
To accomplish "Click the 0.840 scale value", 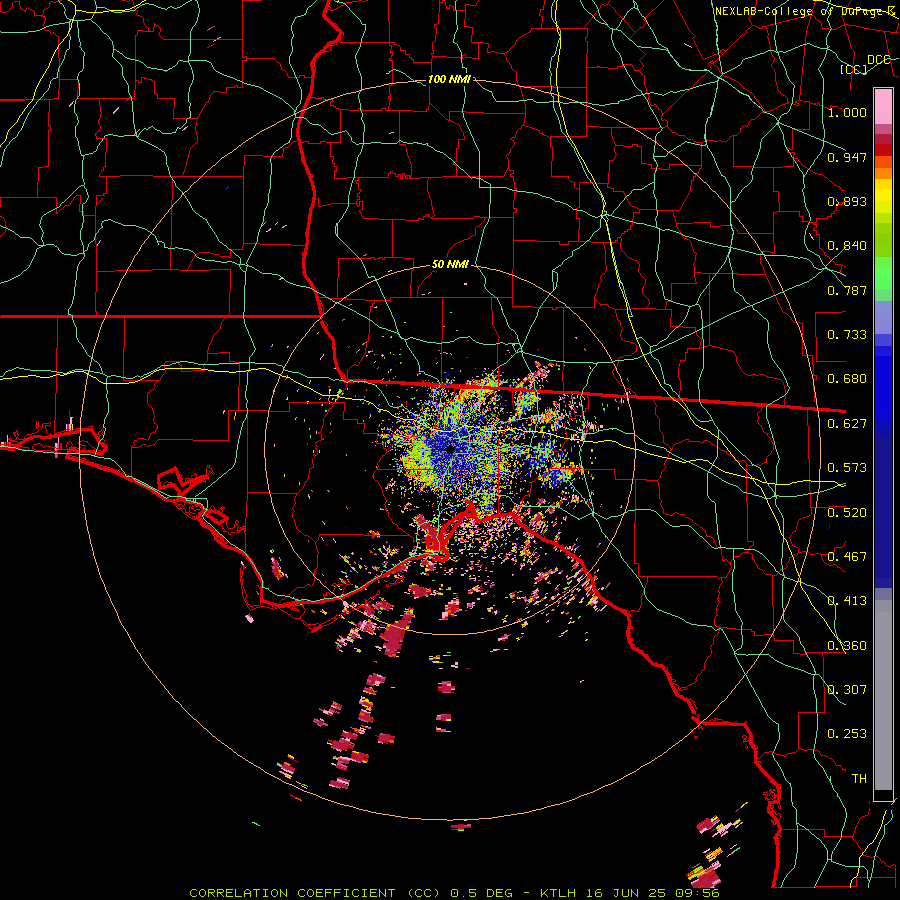I will 847,246.
